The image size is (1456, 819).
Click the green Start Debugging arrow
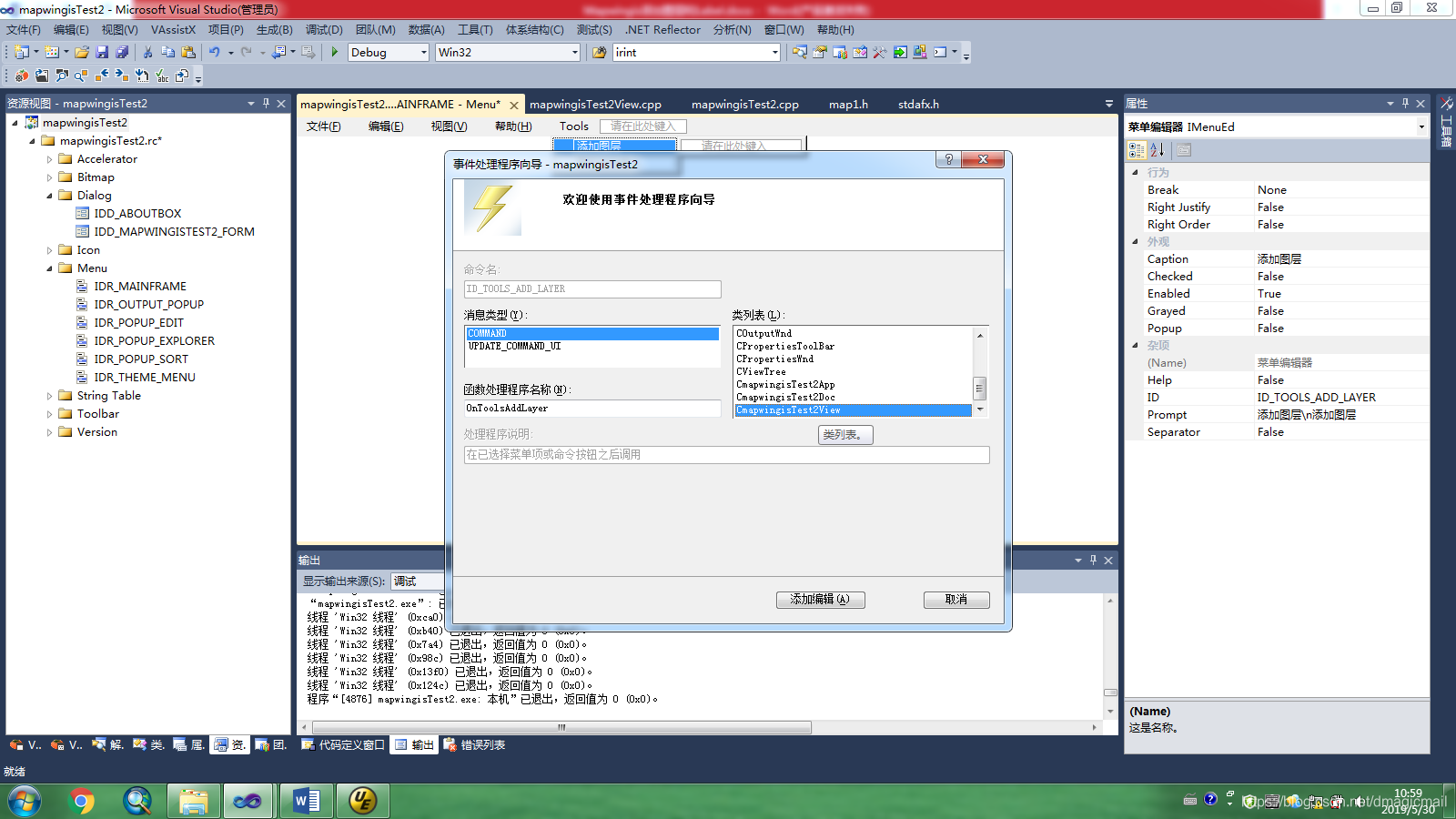click(x=335, y=52)
